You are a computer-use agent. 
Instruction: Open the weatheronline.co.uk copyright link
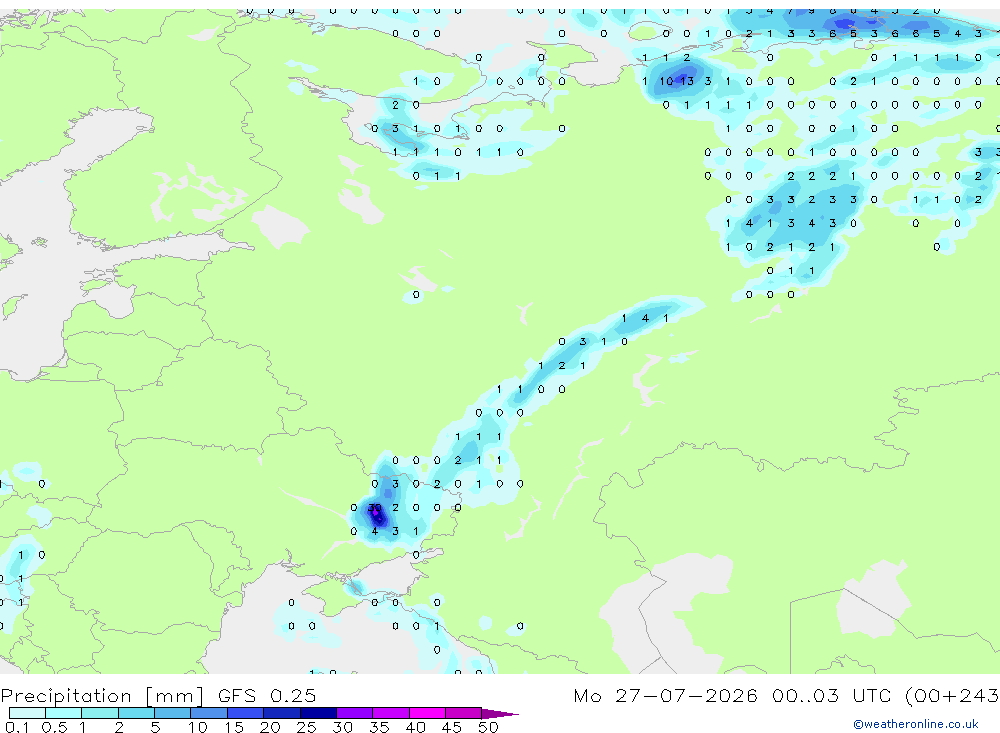(915, 724)
